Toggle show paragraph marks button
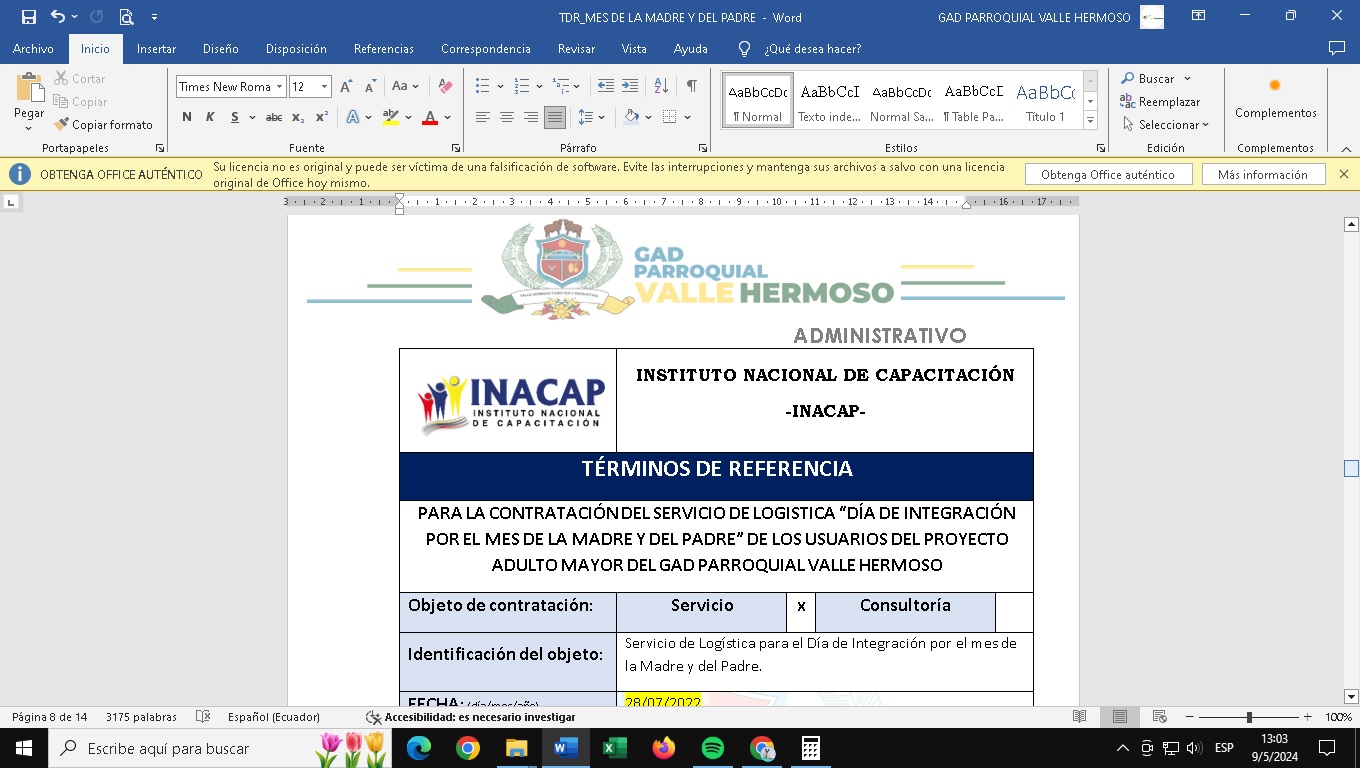This screenshot has width=1360, height=768. click(691, 87)
